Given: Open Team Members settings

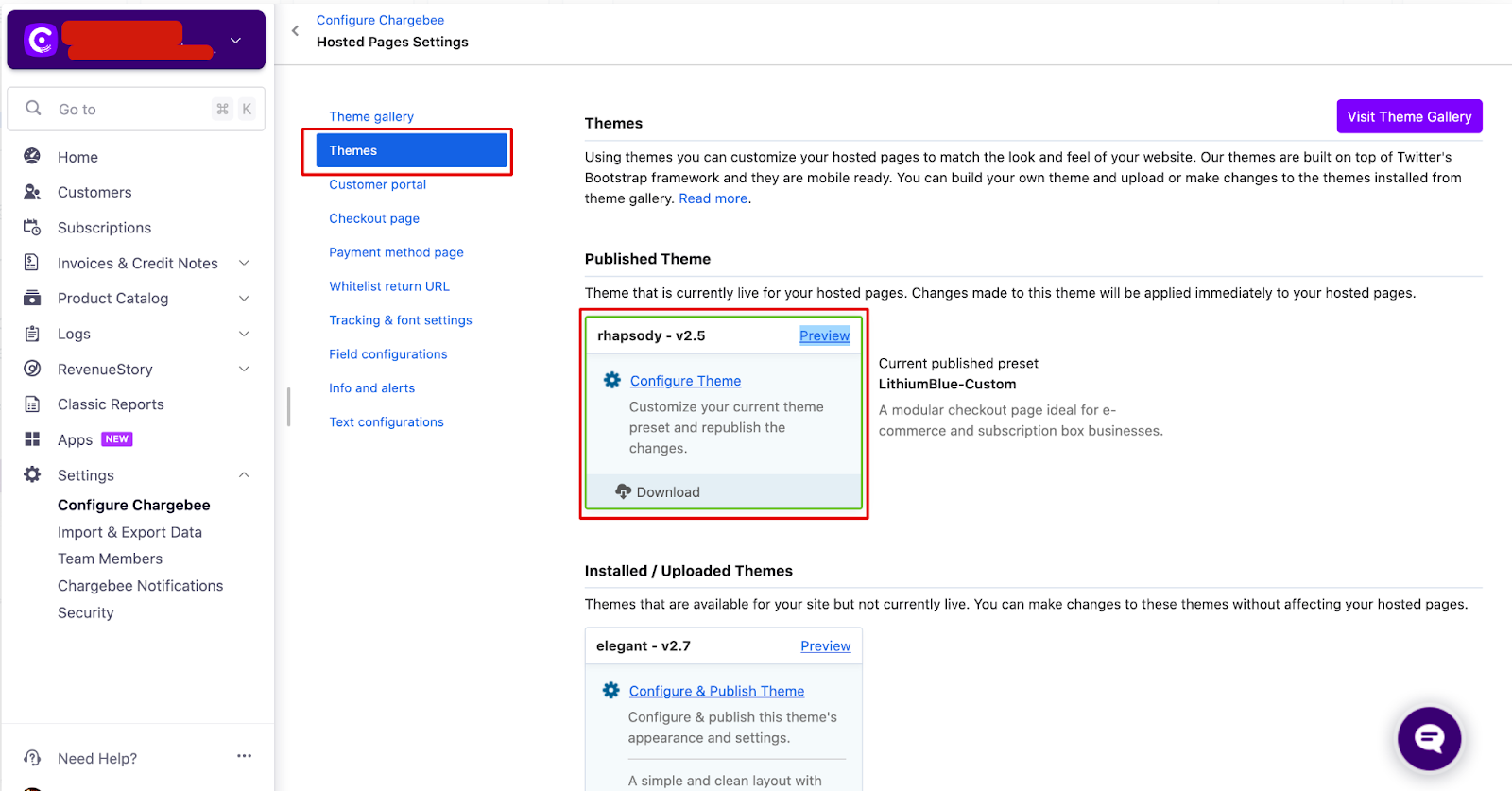Looking at the screenshot, I should 110,559.
